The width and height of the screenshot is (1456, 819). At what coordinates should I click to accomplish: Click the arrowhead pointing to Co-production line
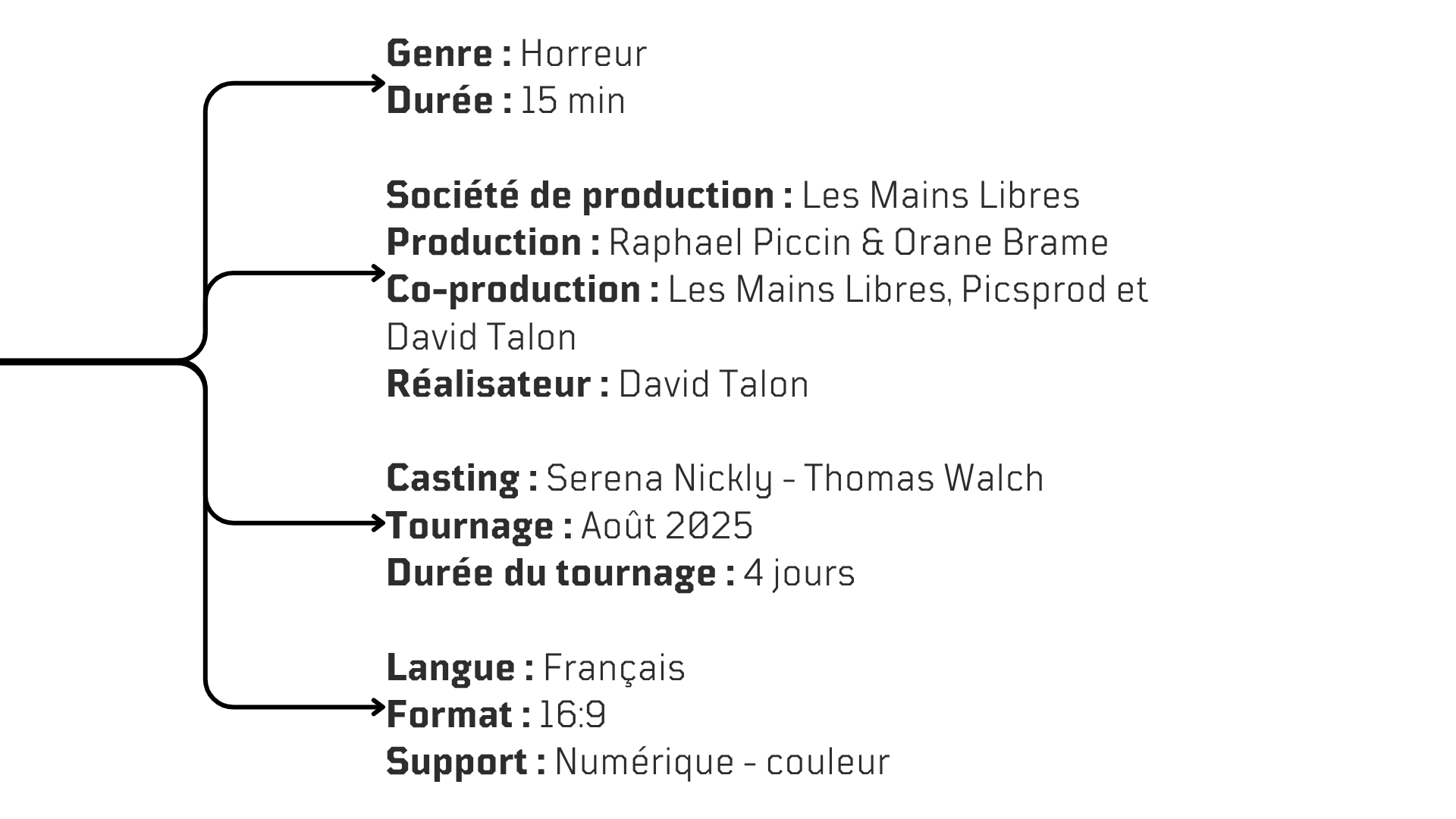pyautogui.click(x=378, y=273)
